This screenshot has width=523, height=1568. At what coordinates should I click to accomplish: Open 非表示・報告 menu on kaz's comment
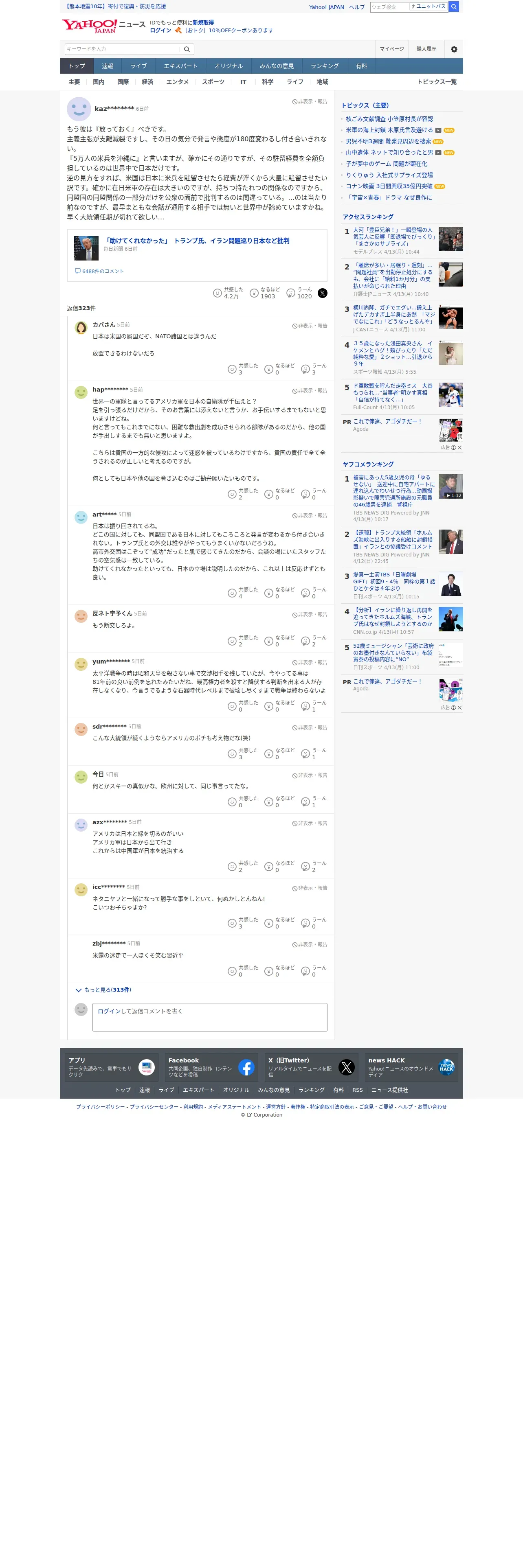(309, 102)
